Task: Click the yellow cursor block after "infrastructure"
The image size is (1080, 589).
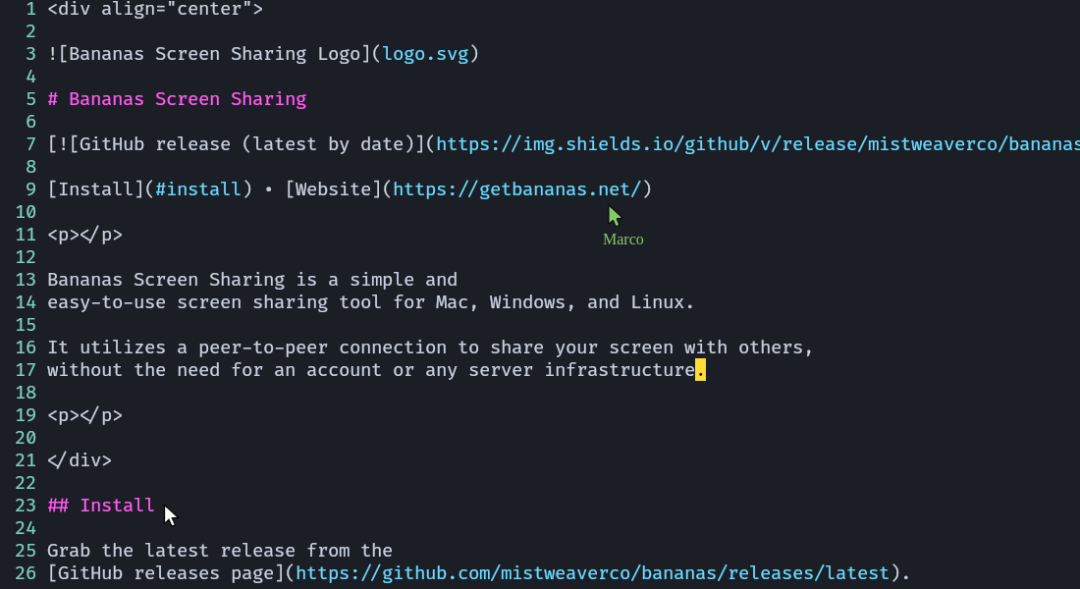Action: tap(700, 370)
